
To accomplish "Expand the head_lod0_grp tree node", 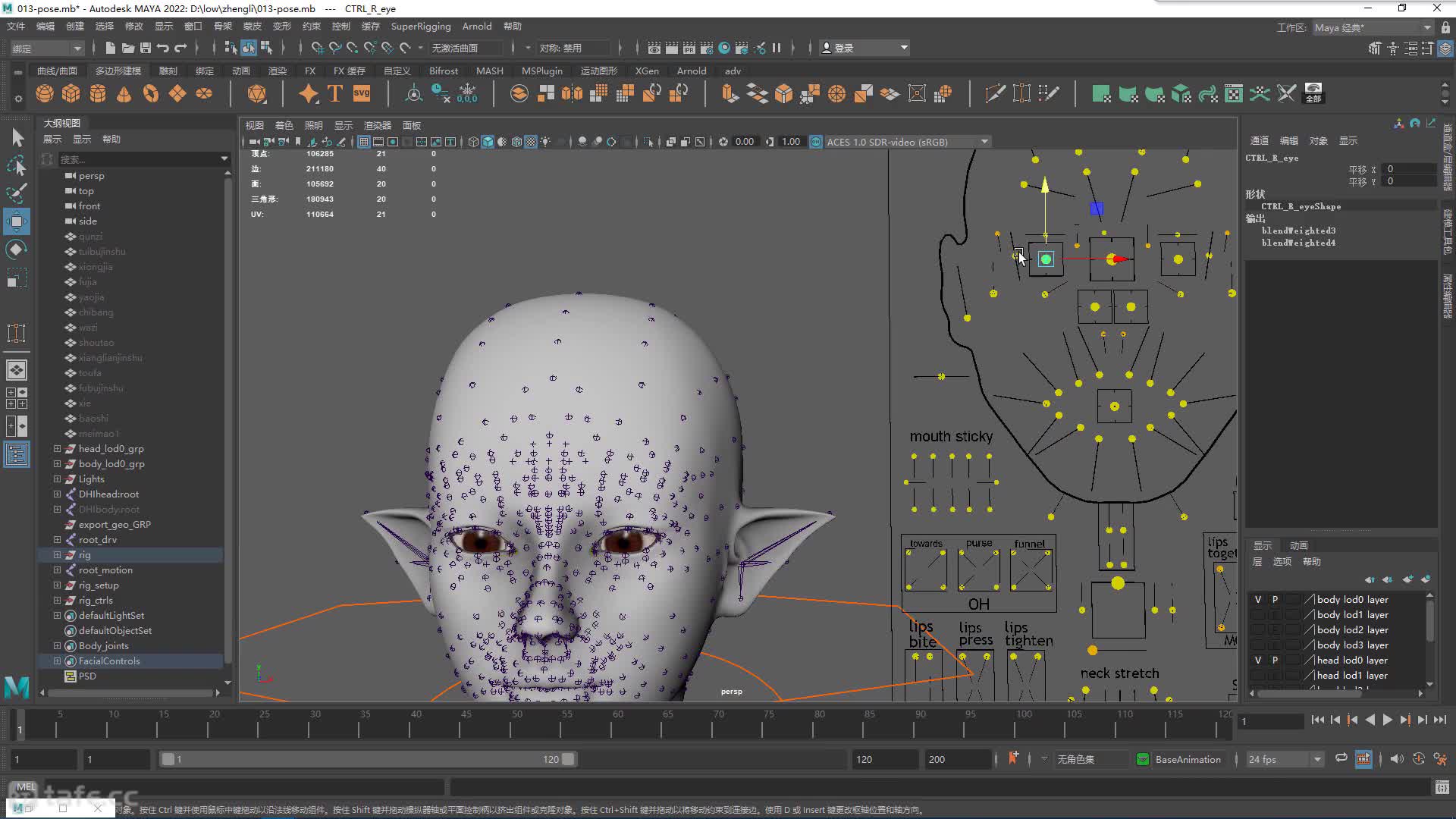I will 57,449.
